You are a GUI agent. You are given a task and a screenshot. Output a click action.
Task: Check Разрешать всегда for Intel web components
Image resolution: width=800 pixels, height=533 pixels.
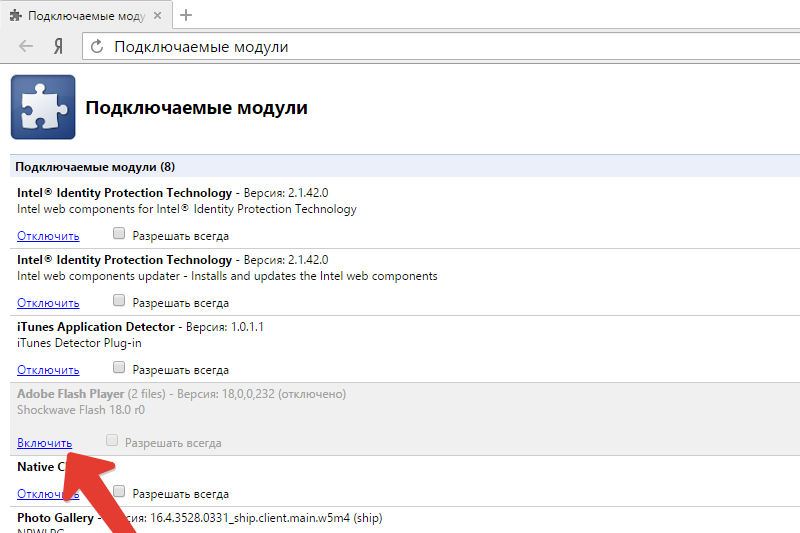coord(119,233)
